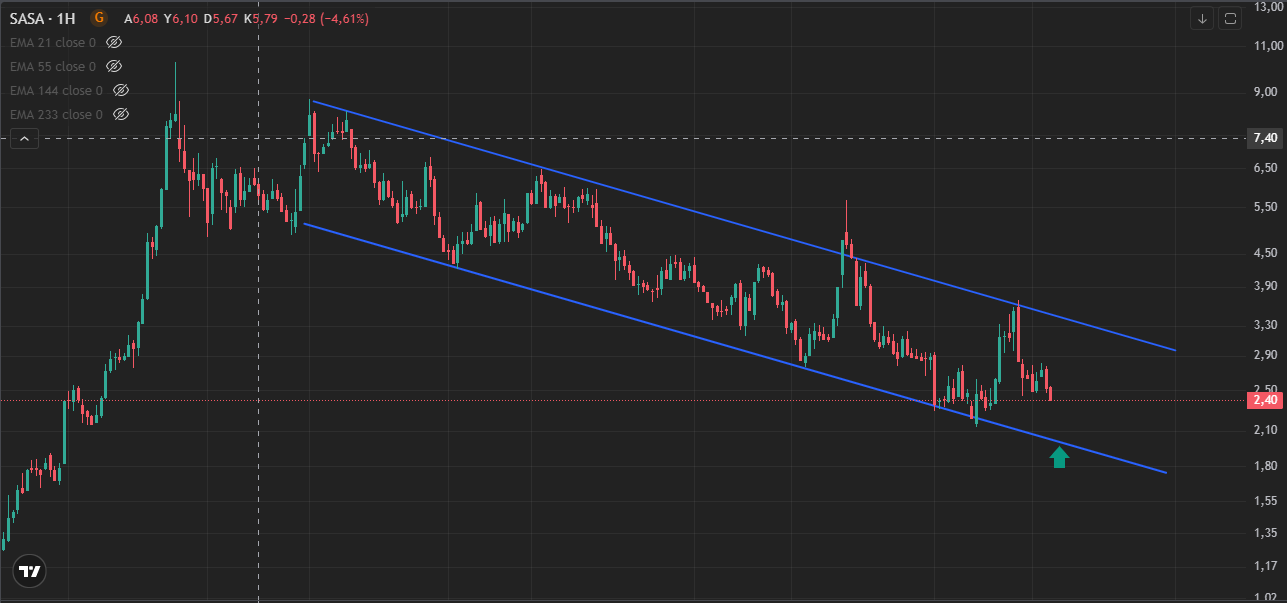The height and width of the screenshot is (603, 1287).
Task: Click the 1,17 level on price axis
Action: [x=1267, y=566]
